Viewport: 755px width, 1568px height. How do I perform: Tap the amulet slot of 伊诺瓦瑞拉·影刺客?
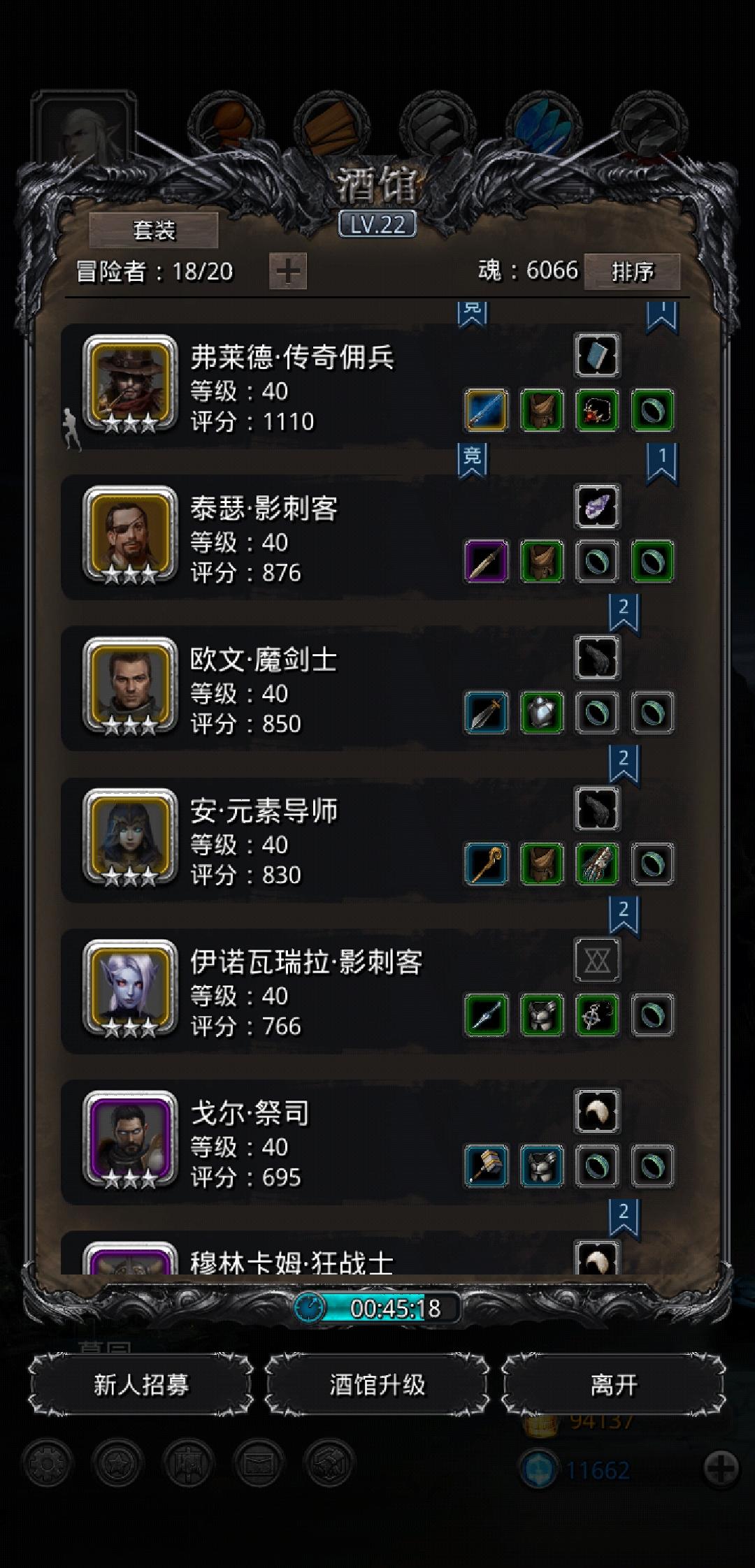click(x=597, y=1015)
